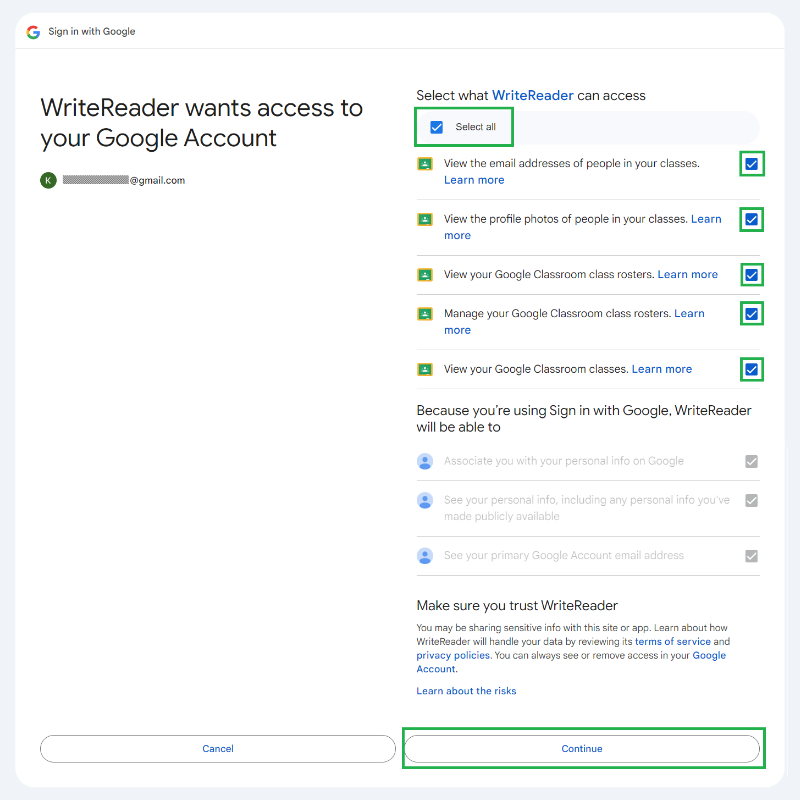Click the Classroom icon beside profile photos permission
This screenshot has width=800, height=800.
click(424, 219)
